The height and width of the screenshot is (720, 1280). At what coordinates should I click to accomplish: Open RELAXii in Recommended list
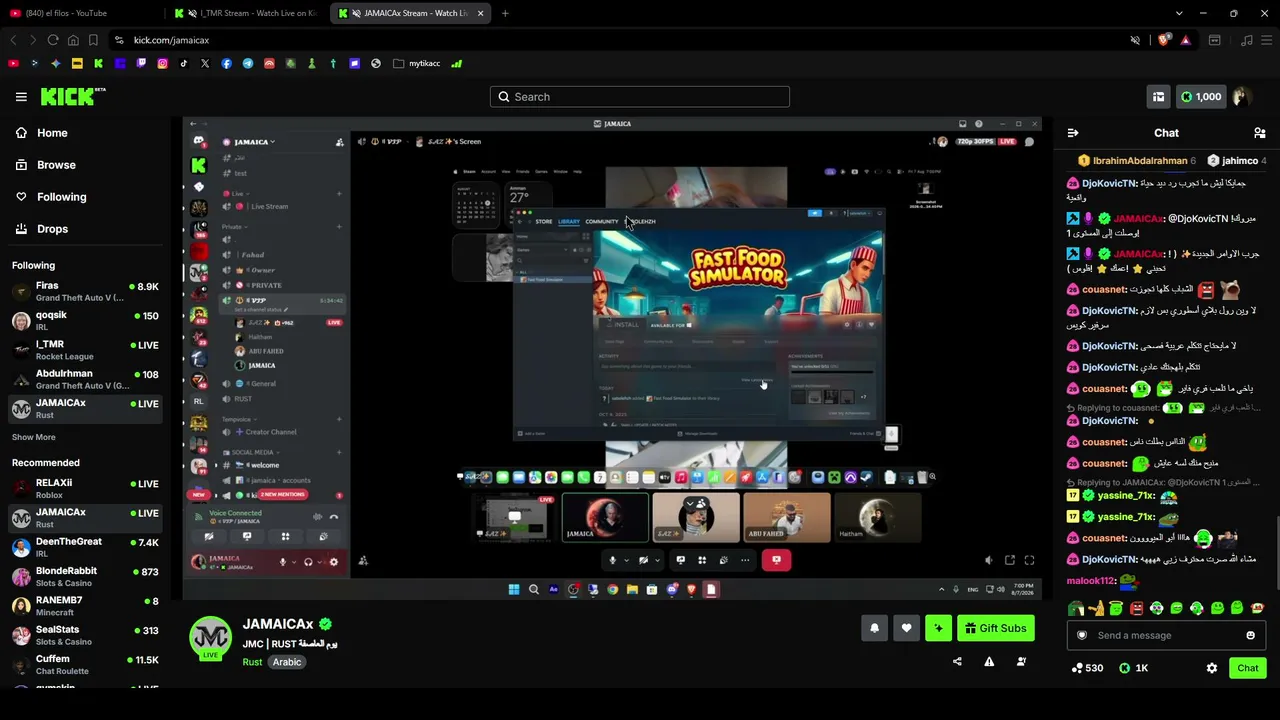84,489
